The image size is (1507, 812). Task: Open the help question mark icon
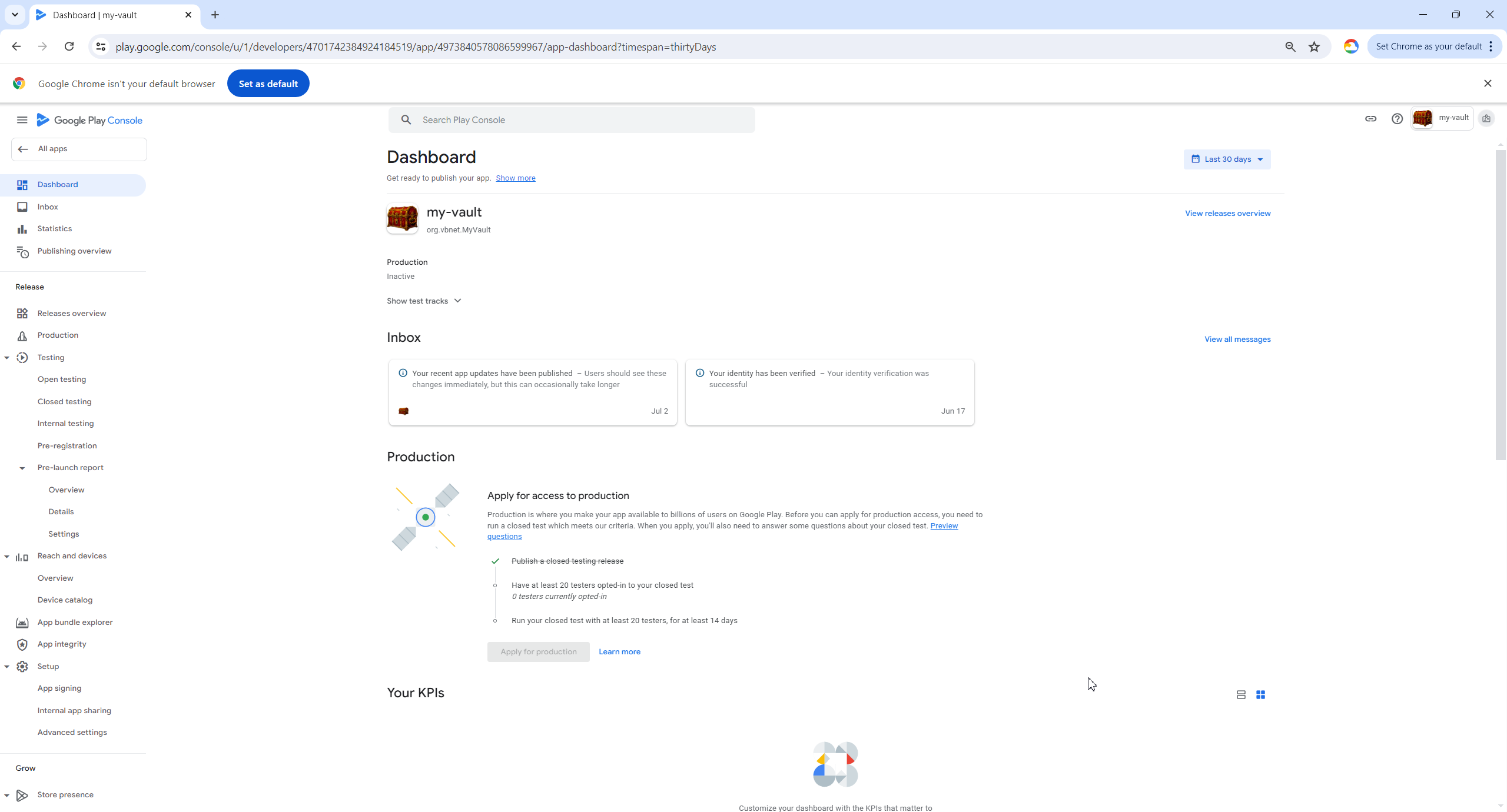(1397, 119)
